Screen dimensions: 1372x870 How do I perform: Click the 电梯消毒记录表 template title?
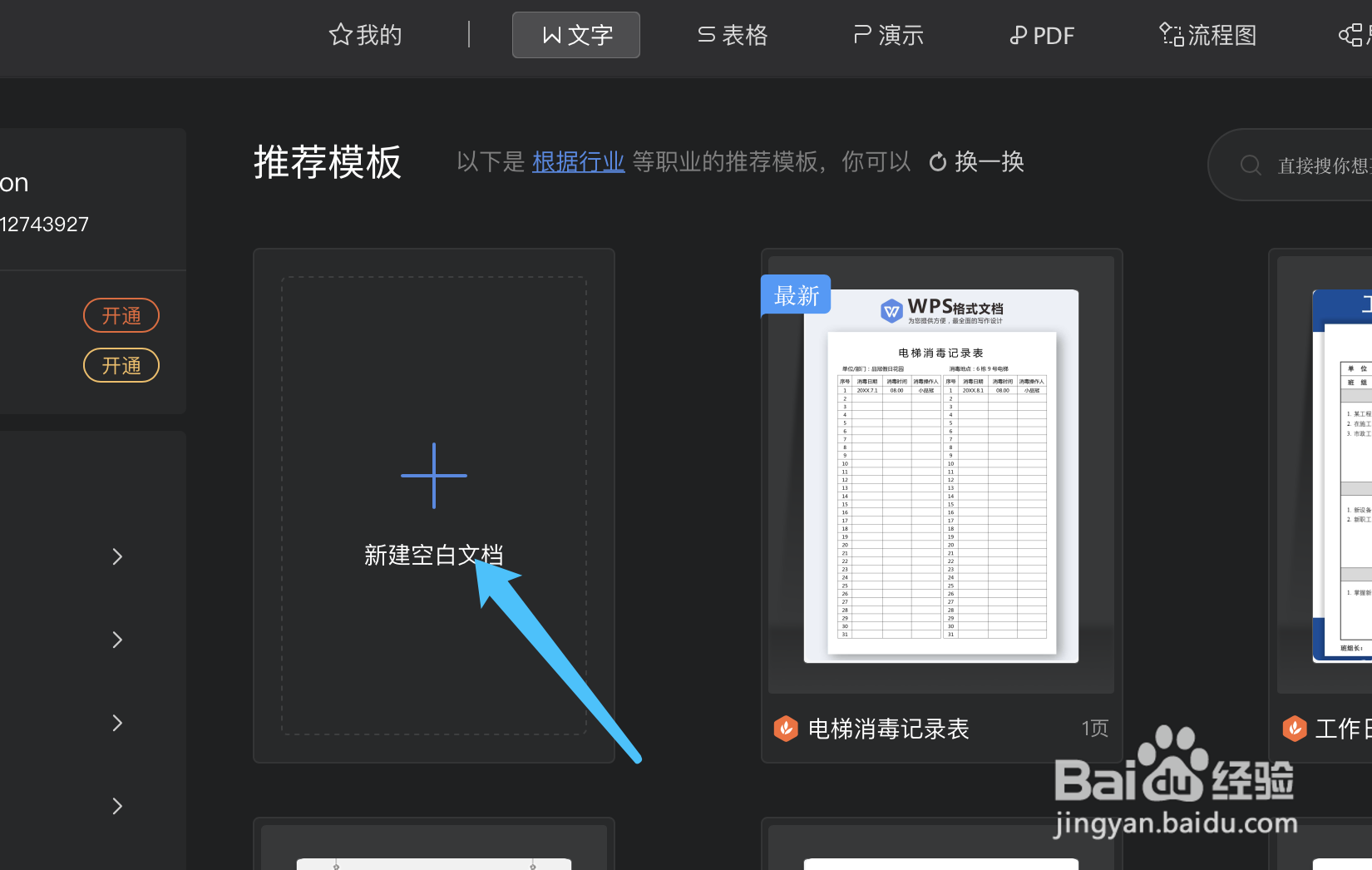click(889, 729)
